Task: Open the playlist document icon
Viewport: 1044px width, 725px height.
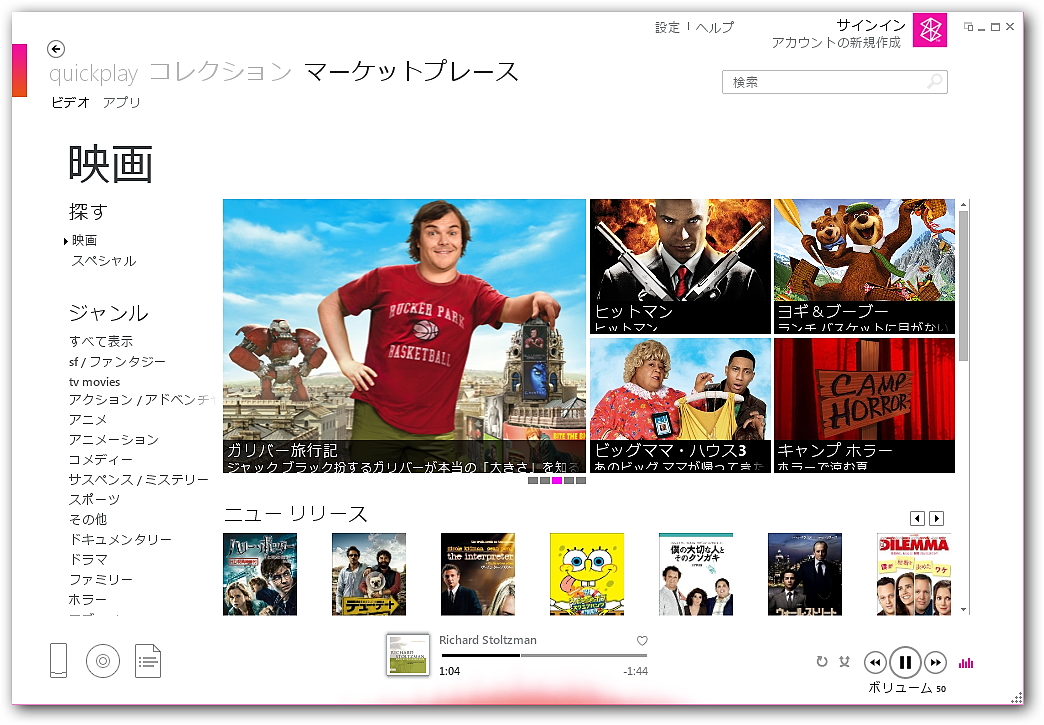Action: (x=148, y=661)
